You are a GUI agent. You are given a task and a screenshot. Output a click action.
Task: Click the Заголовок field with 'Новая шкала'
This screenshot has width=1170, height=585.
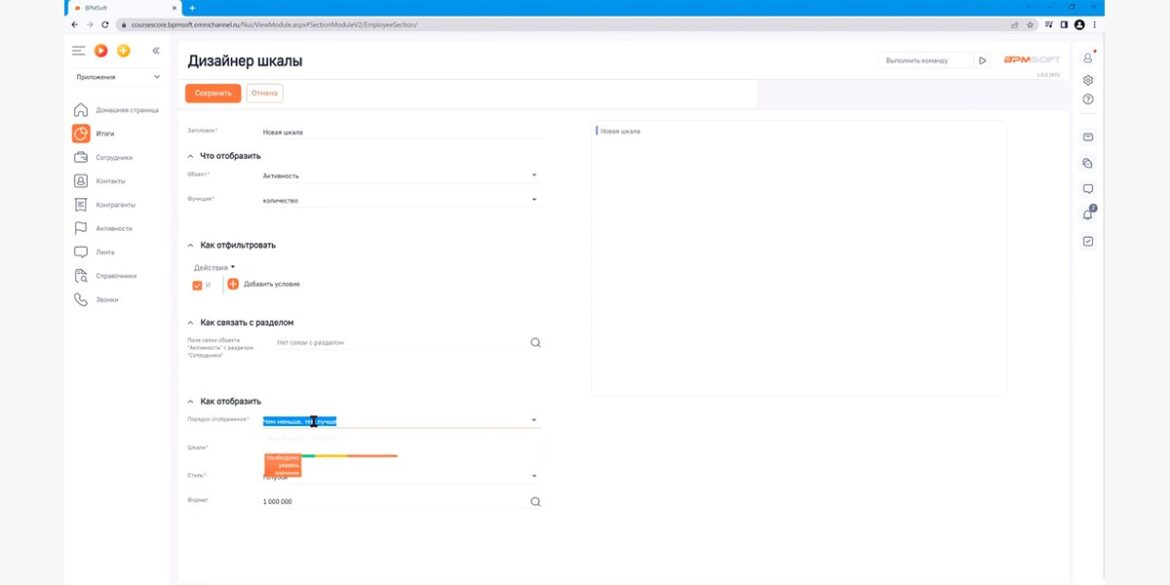coord(400,132)
